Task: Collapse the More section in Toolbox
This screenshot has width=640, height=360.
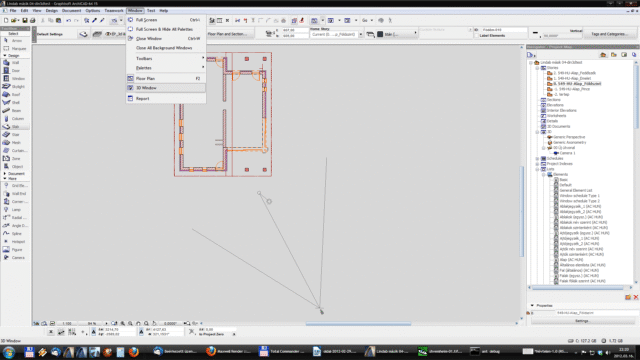Action: pyautogui.click(x=5, y=179)
